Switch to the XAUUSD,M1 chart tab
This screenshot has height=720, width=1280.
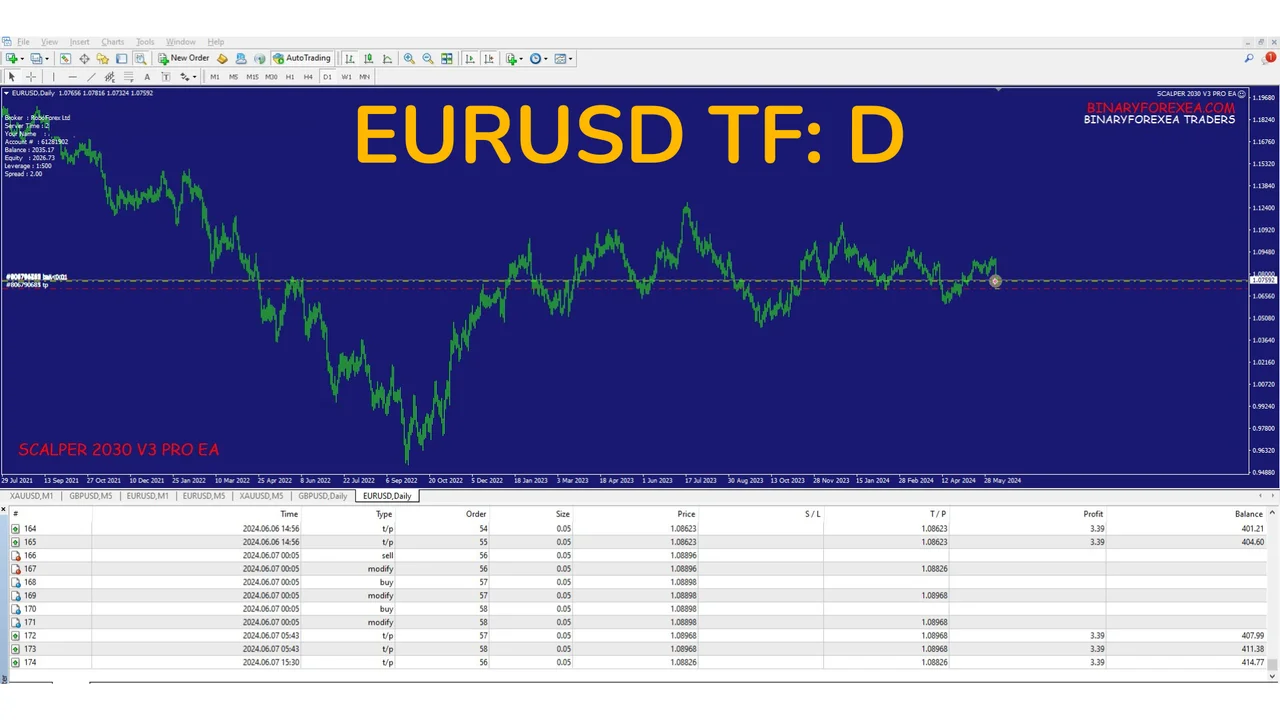point(31,496)
